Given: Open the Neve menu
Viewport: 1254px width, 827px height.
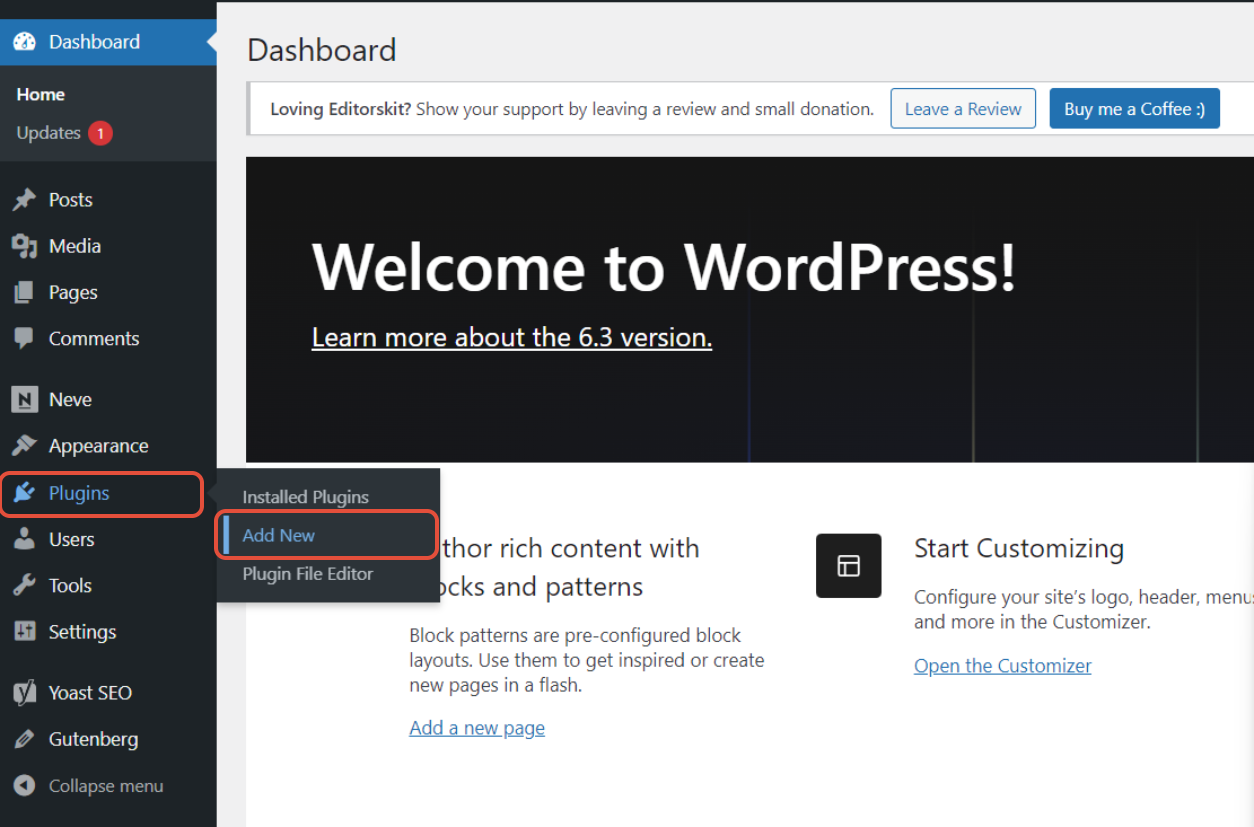Looking at the screenshot, I should click(108, 399).
